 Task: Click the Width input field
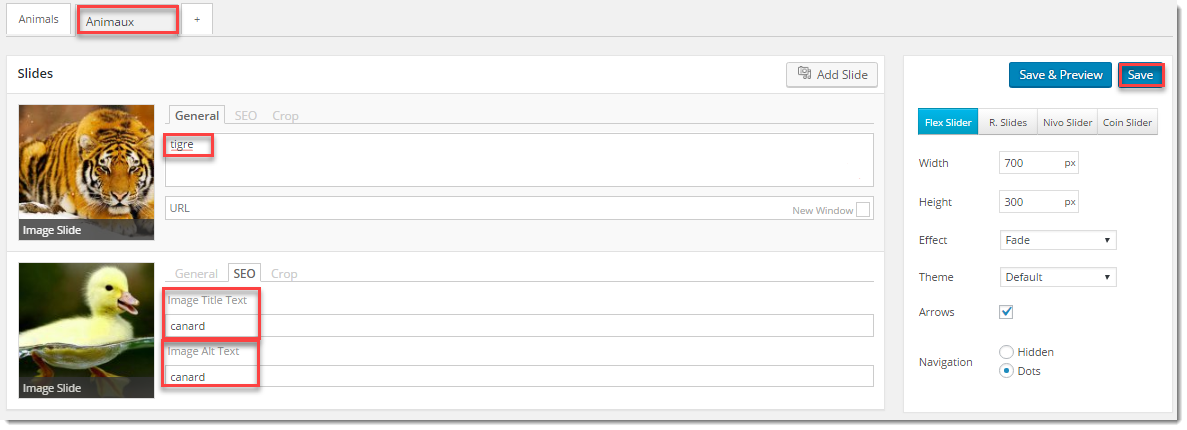[1030, 163]
